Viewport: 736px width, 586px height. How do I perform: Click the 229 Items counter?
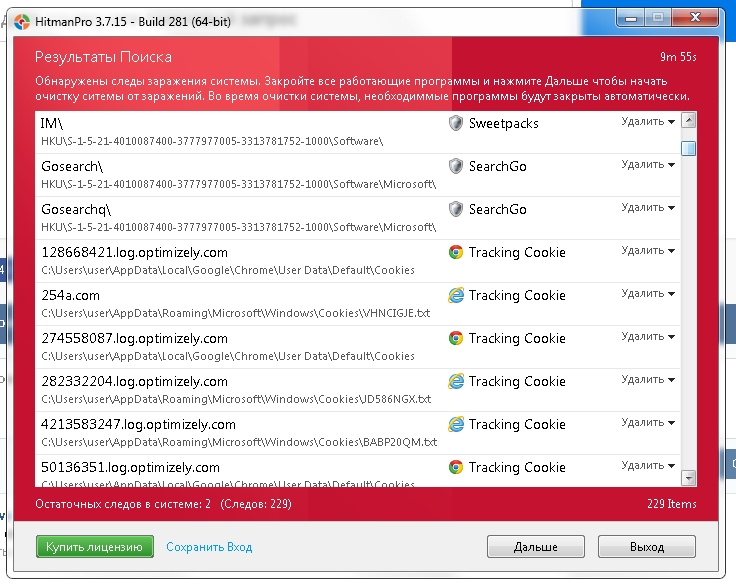(672, 504)
